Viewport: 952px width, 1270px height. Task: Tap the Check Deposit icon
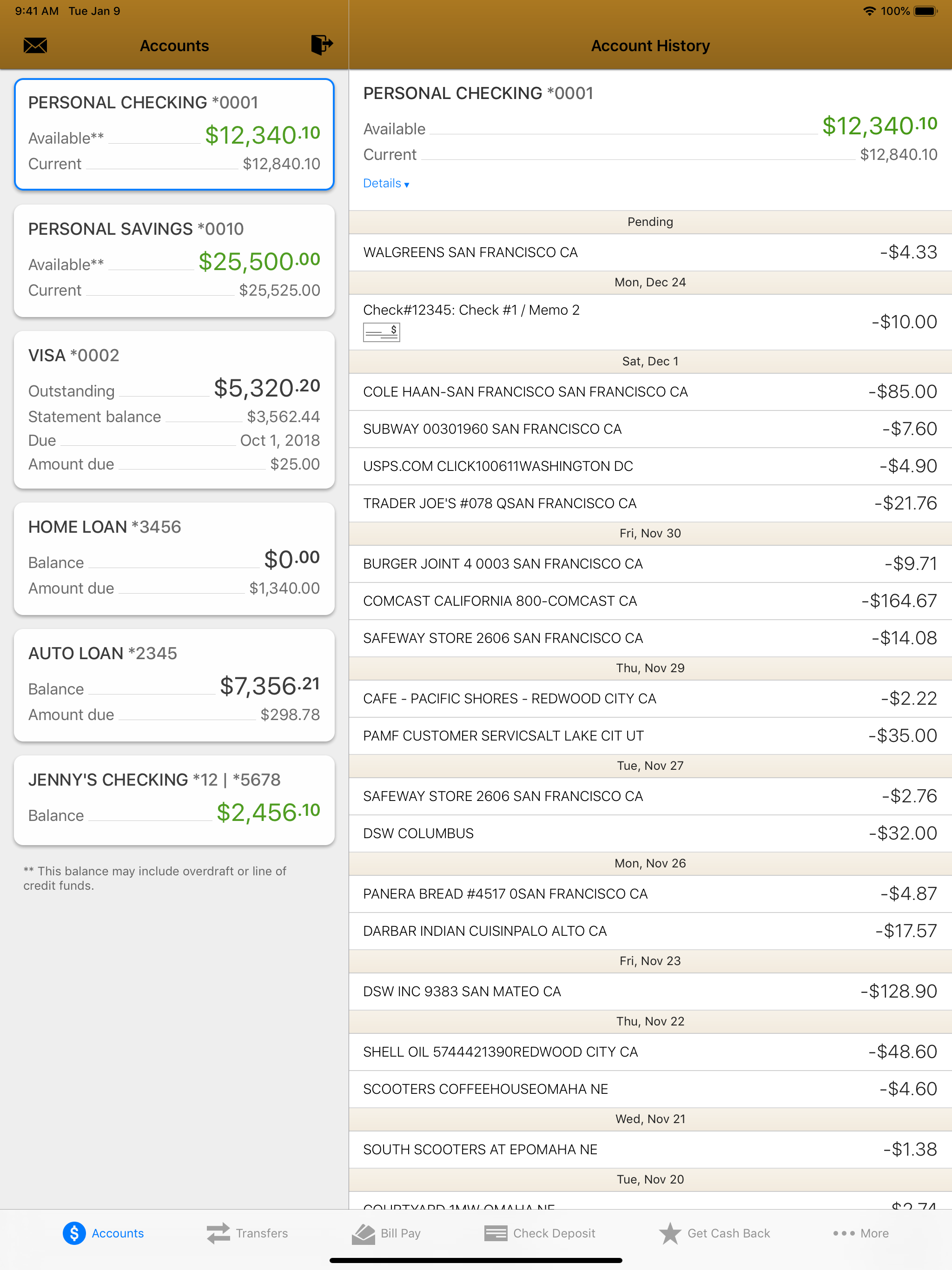coord(496,1233)
